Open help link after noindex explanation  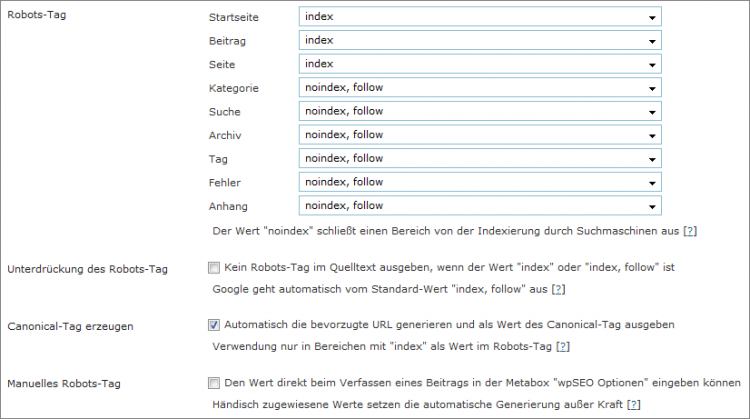click(x=689, y=230)
